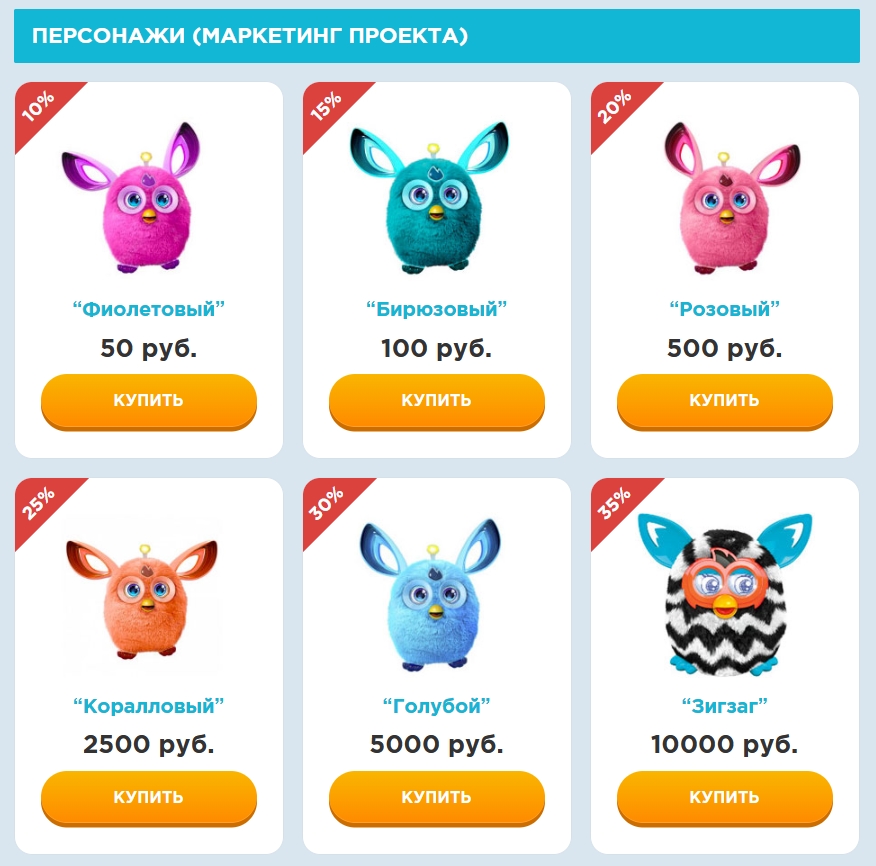Buy the Фиолетовый character for 50 руб.
Viewport: 876px width, 866px height.
pos(149,401)
